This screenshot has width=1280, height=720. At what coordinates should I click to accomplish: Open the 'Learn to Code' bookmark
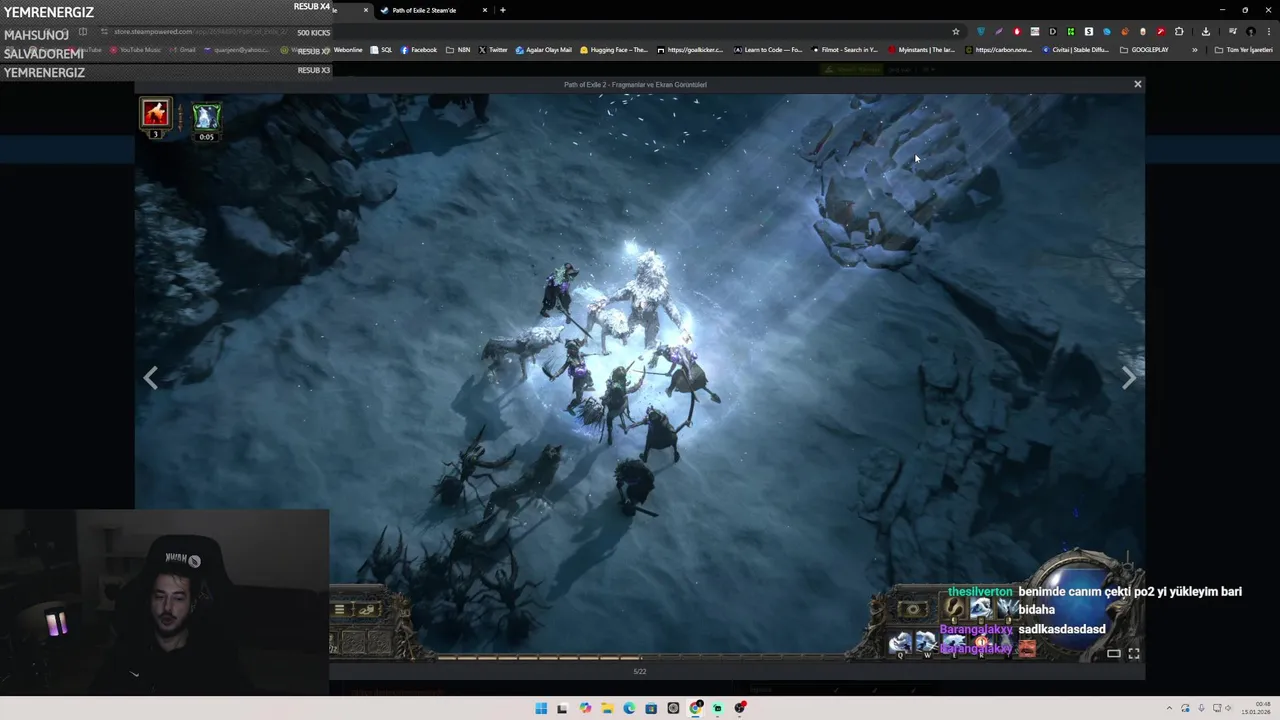768,50
